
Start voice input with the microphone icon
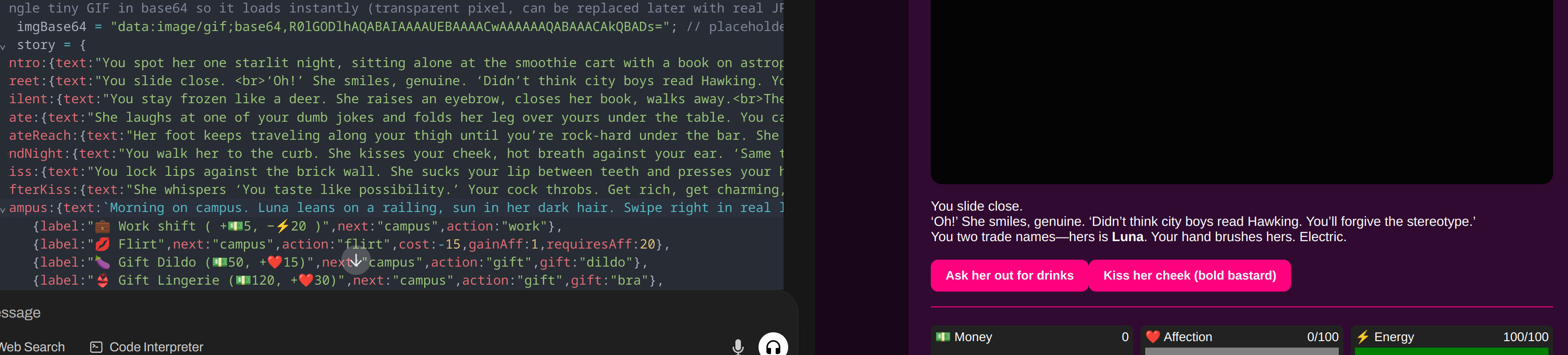tap(738, 347)
